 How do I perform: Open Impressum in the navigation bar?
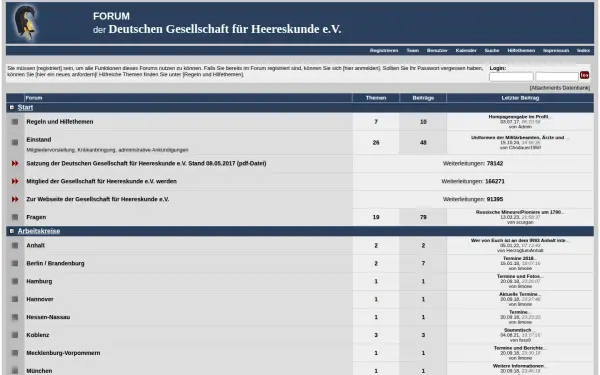(556, 51)
